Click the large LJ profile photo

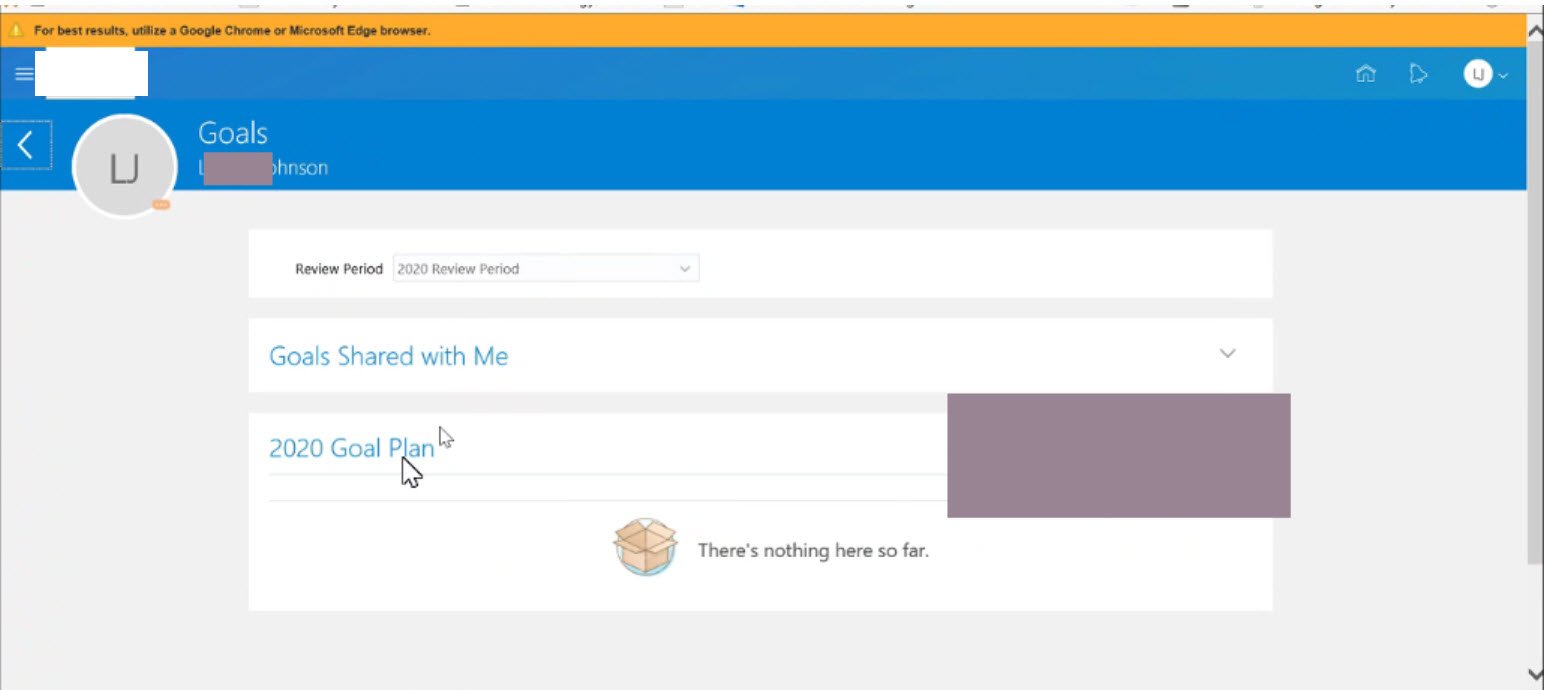click(x=124, y=166)
